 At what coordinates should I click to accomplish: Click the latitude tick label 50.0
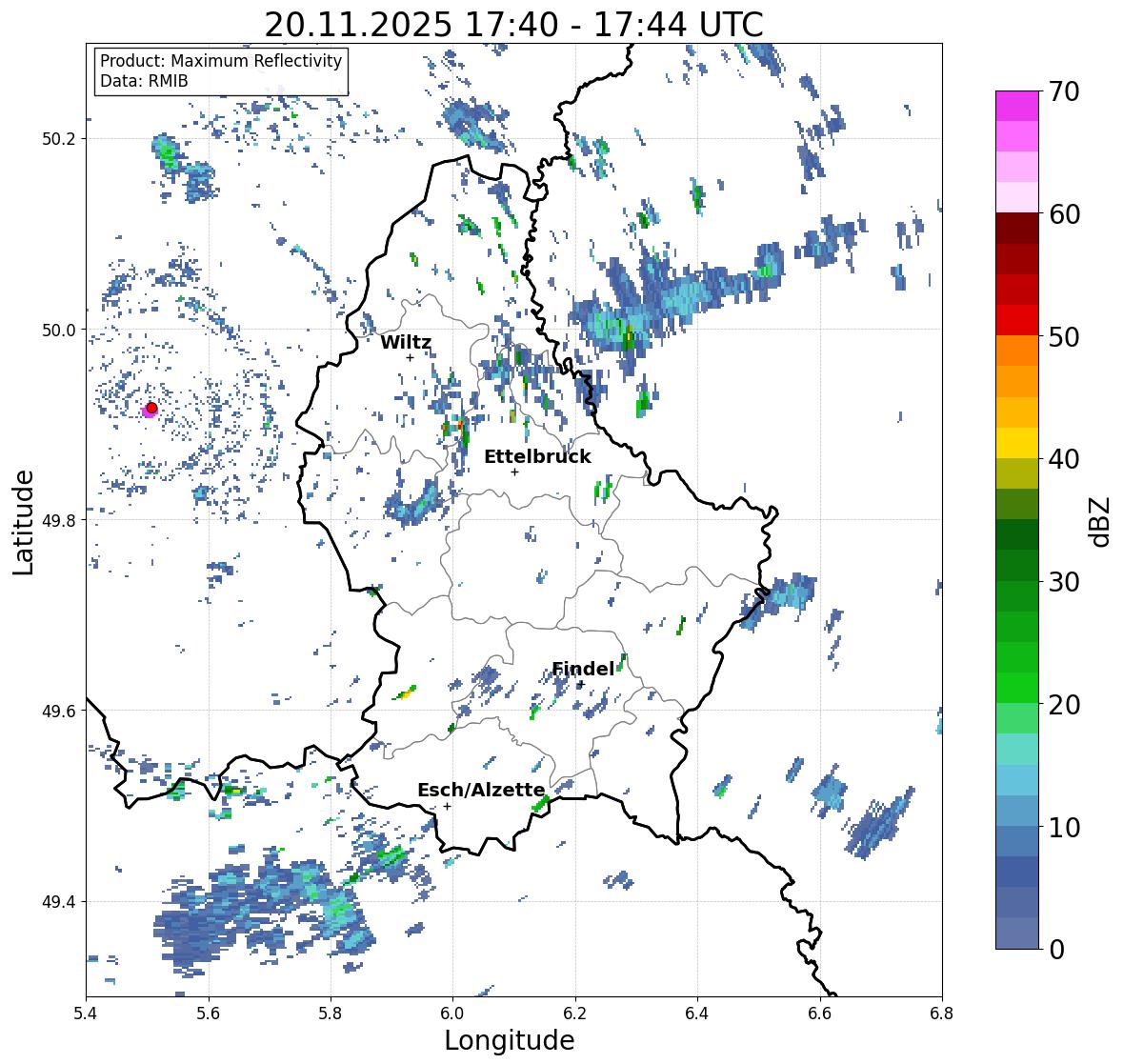(59, 331)
